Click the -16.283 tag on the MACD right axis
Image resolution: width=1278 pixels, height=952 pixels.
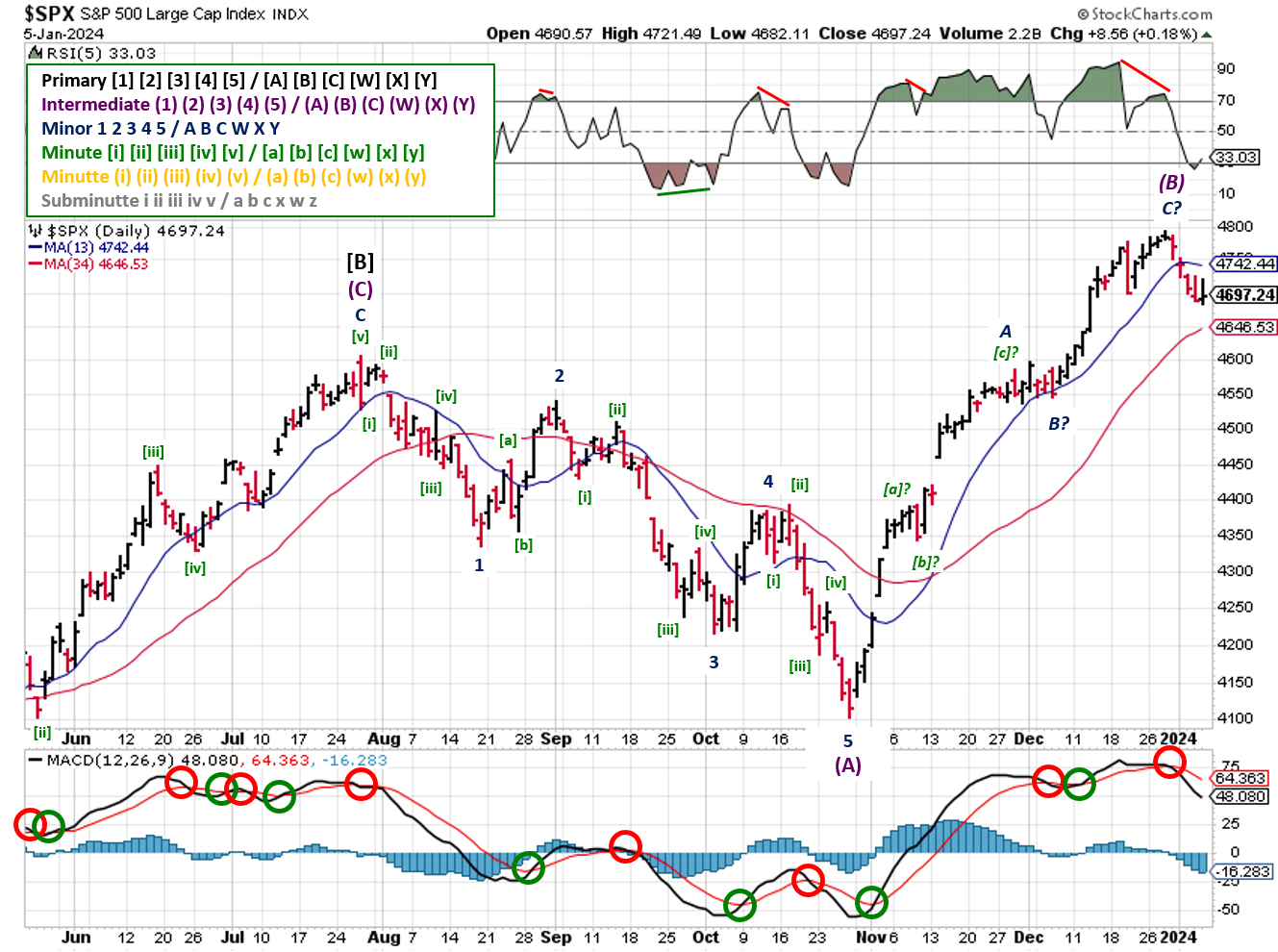pos(1242,871)
